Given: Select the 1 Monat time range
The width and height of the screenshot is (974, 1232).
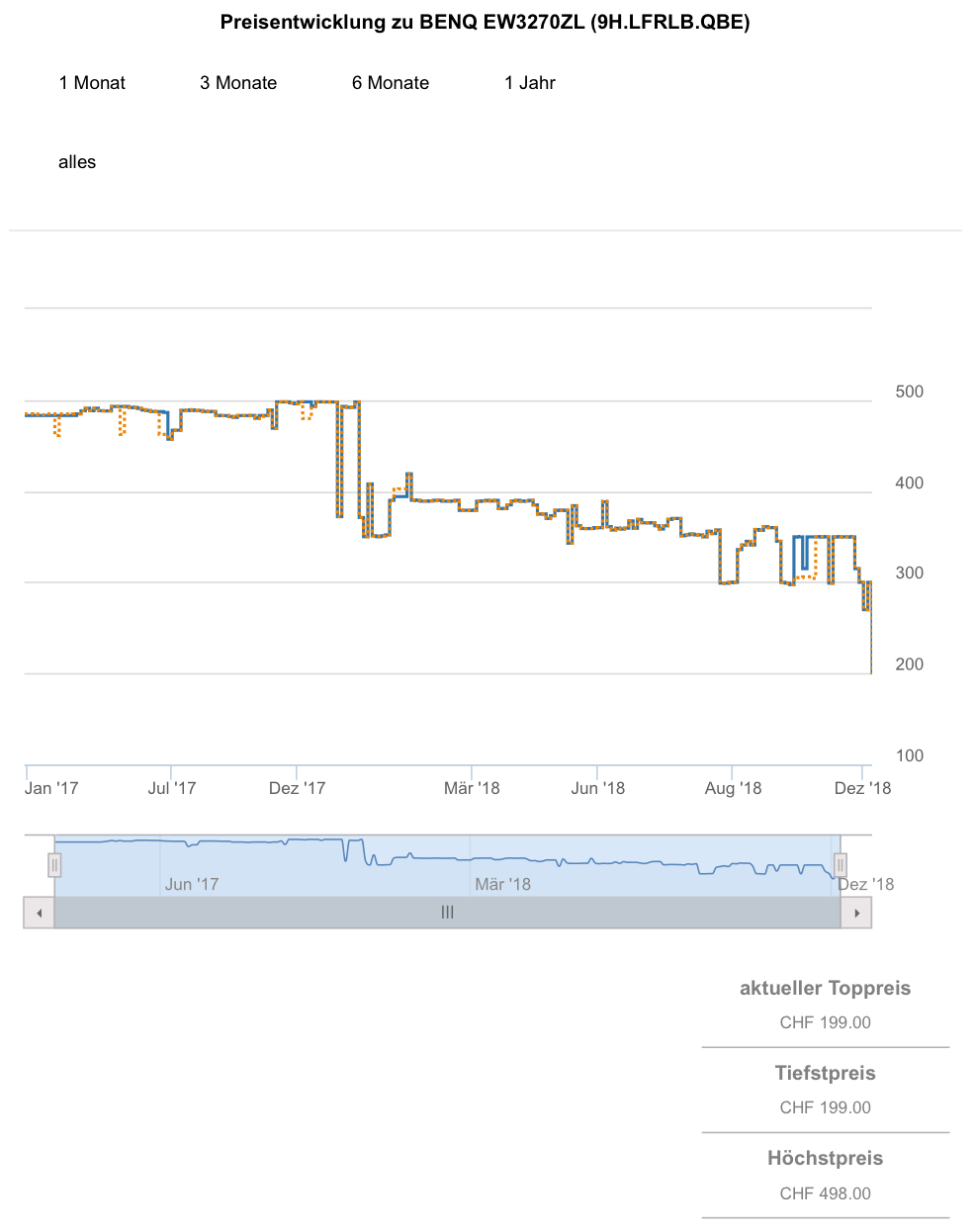Looking at the screenshot, I should coord(92,83).
